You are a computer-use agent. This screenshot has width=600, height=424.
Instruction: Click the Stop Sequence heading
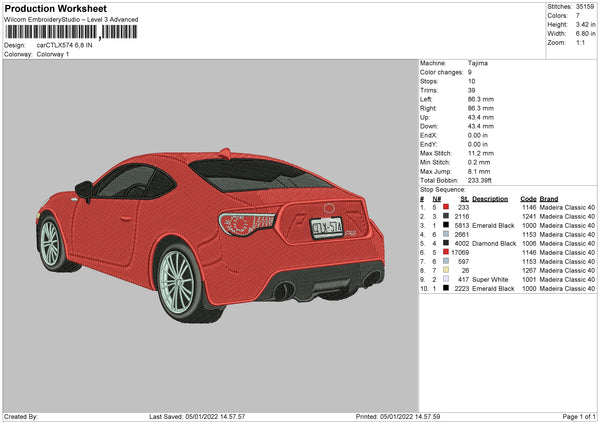coord(442,188)
